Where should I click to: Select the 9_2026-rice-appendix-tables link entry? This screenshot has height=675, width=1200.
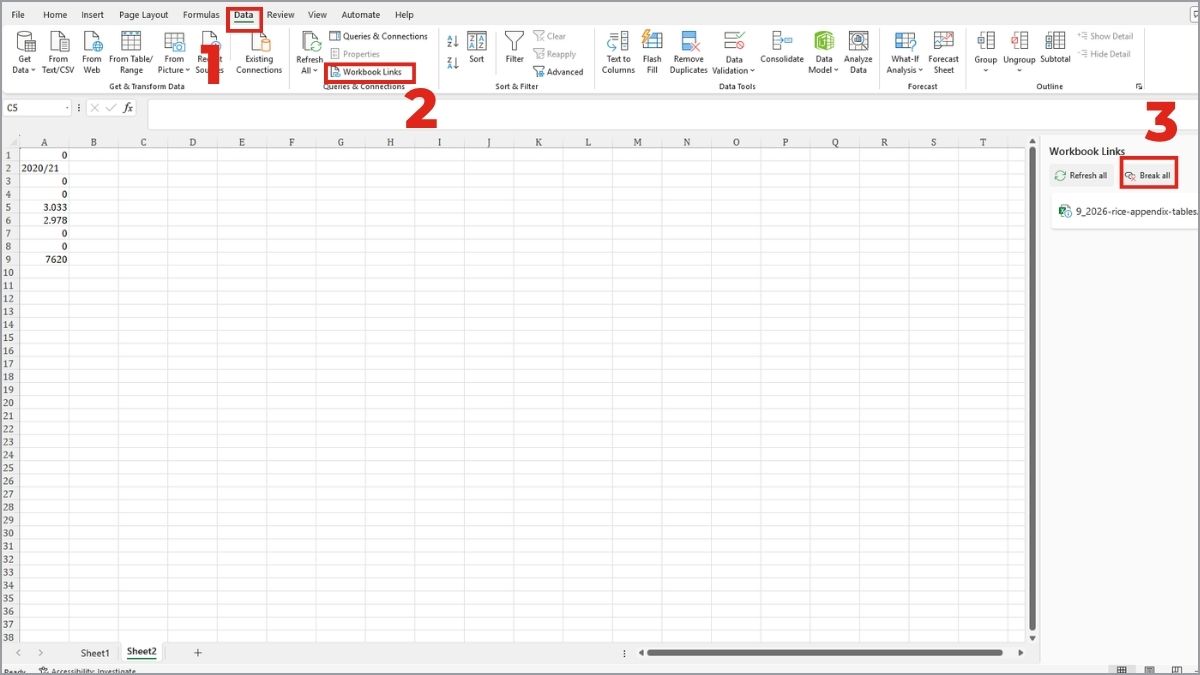1126,212
